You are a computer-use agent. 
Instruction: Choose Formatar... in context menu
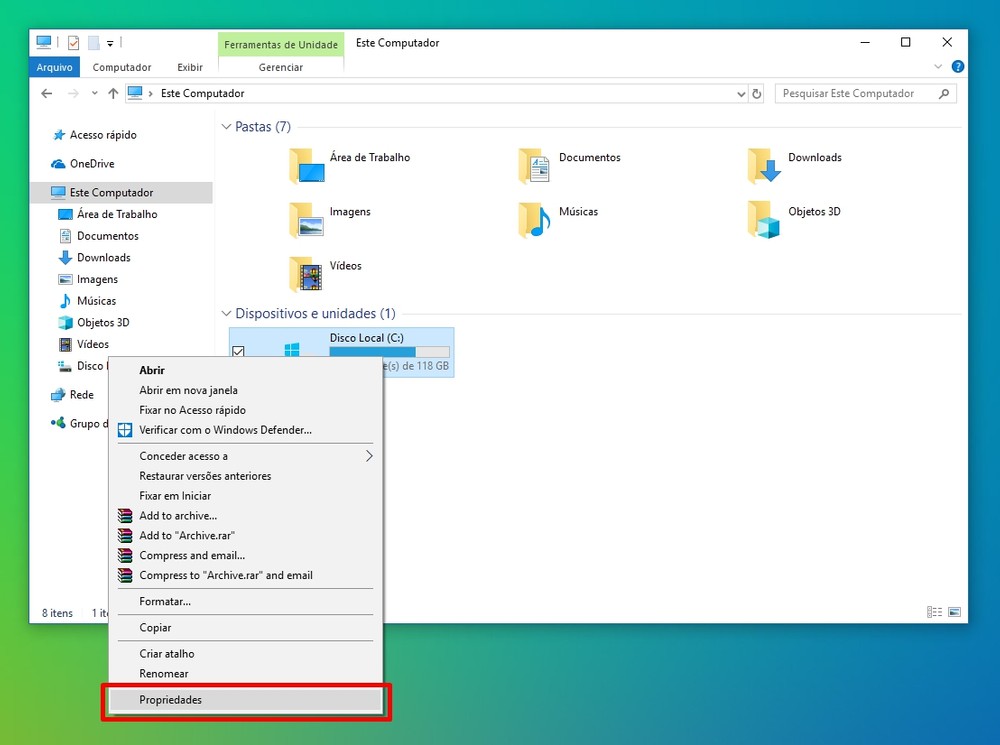(x=246, y=601)
